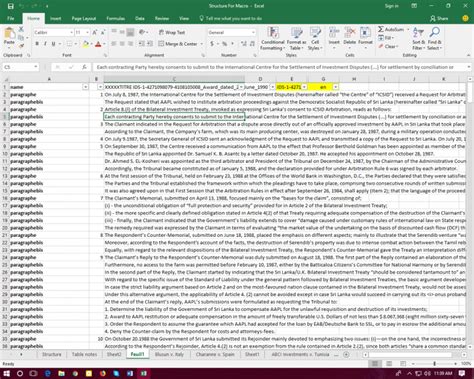Open the font size dropdown
474x379 pixels.
87,32
